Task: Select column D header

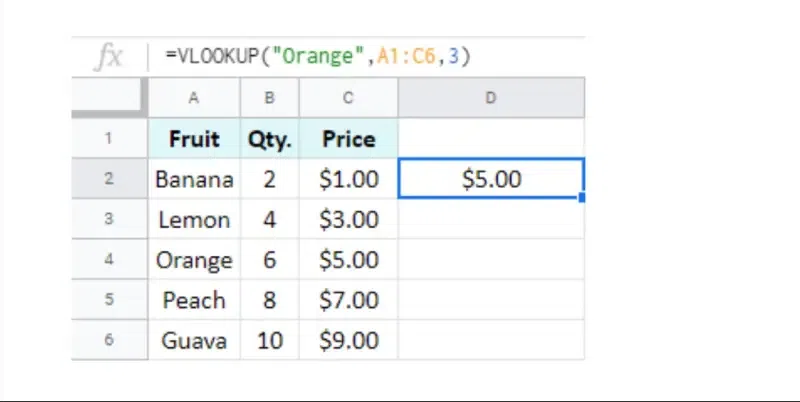Action: tap(490, 99)
